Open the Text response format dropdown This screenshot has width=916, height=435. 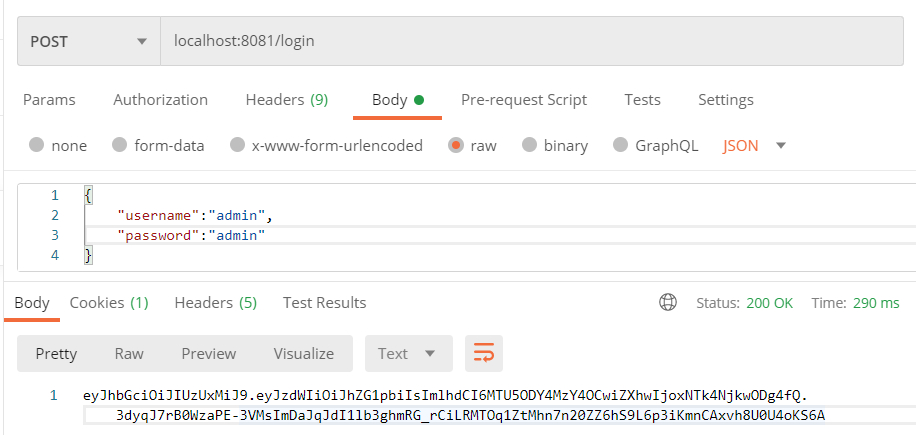pyautogui.click(x=407, y=353)
